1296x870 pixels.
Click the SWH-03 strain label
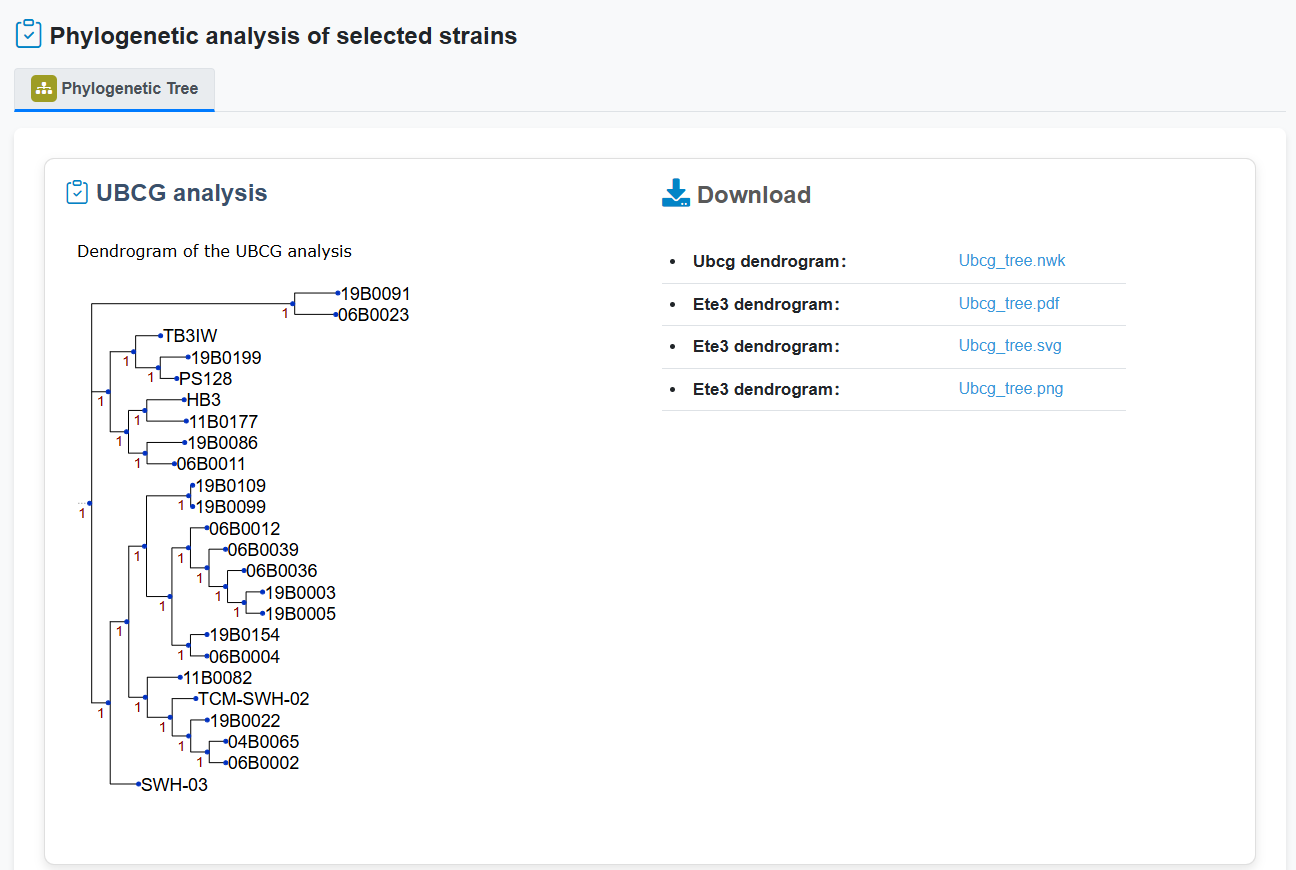pos(174,785)
